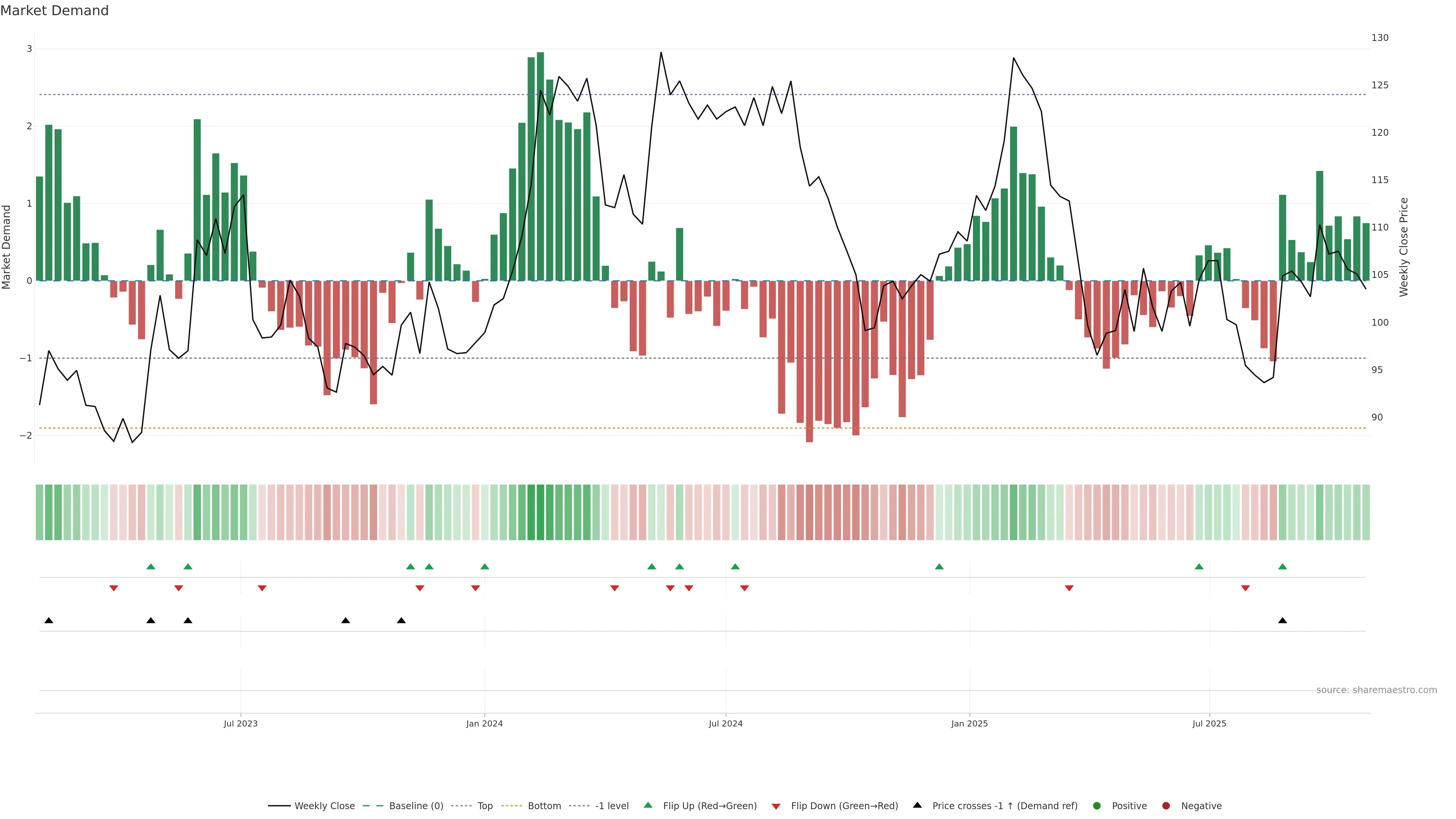The image size is (1456, 819).
Task: Click the Flip Down red triangle legend icon
Action: [x=776, y=806]
